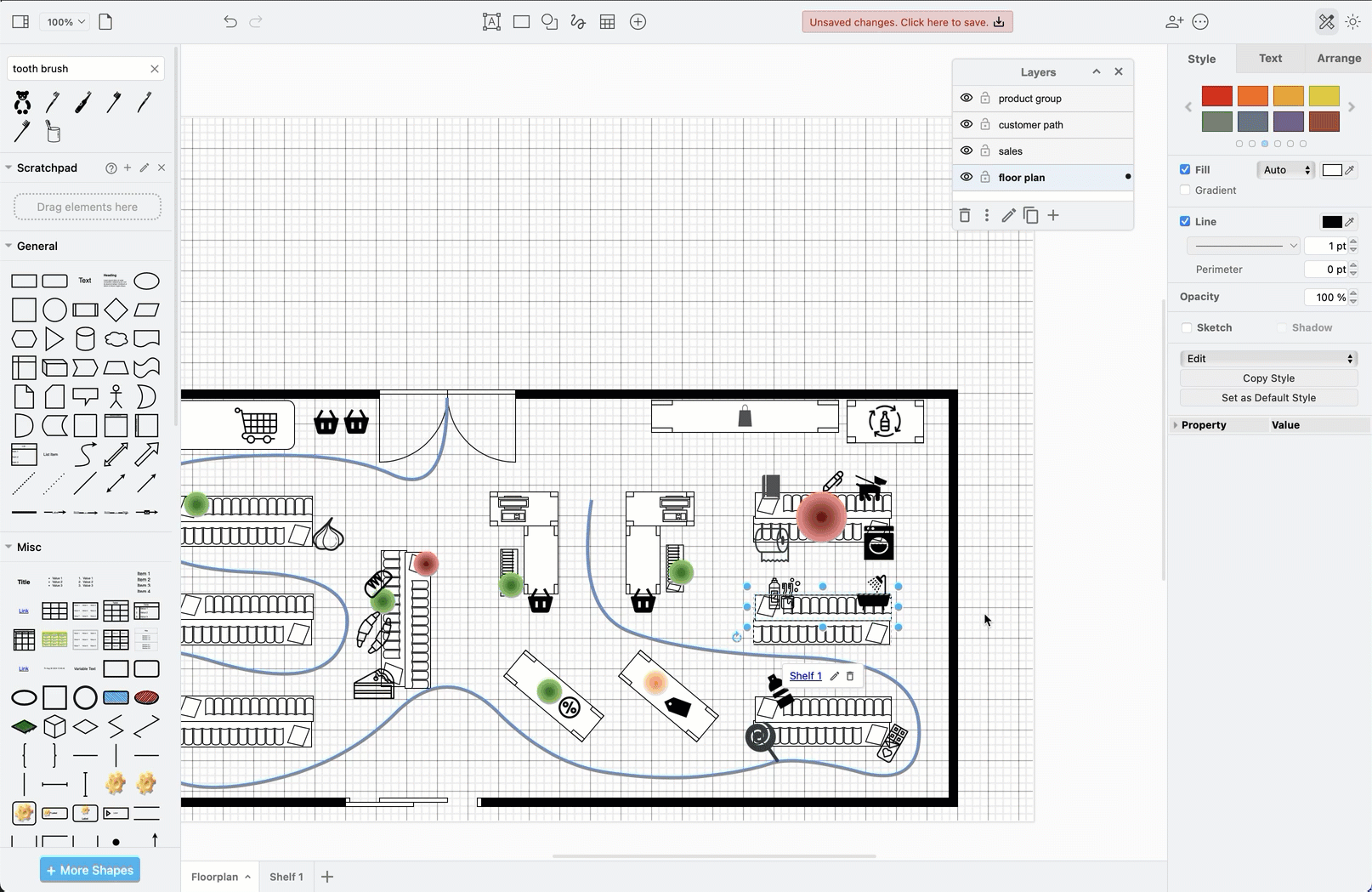The image size is (1372, 892).
Task: Duplicate the floor plan layer
Action: click(1030, 215)
